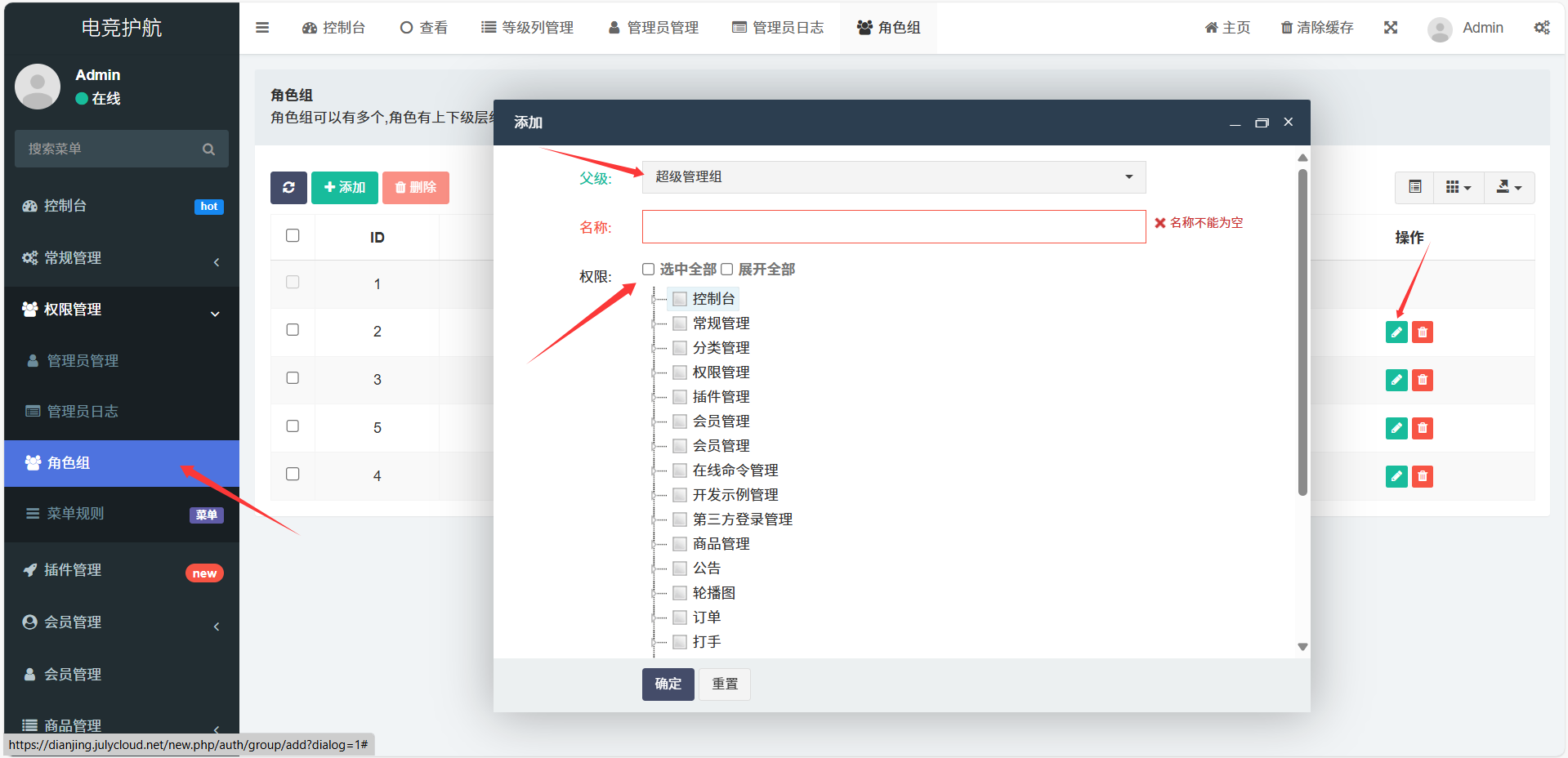Click the hamburger menu toggle icon

click(x=262, y=28)
